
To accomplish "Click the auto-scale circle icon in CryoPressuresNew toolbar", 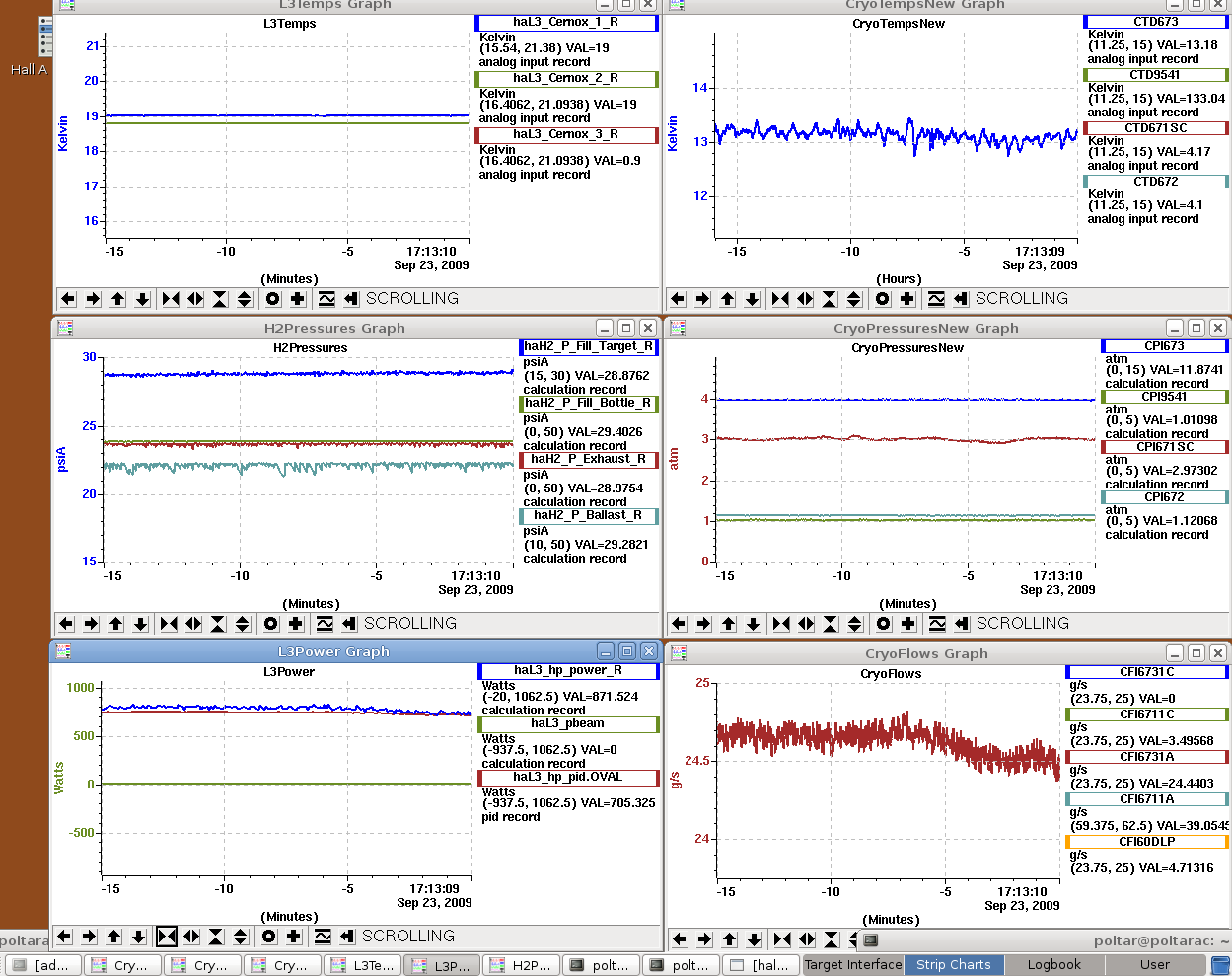I will tap(884, 624).
